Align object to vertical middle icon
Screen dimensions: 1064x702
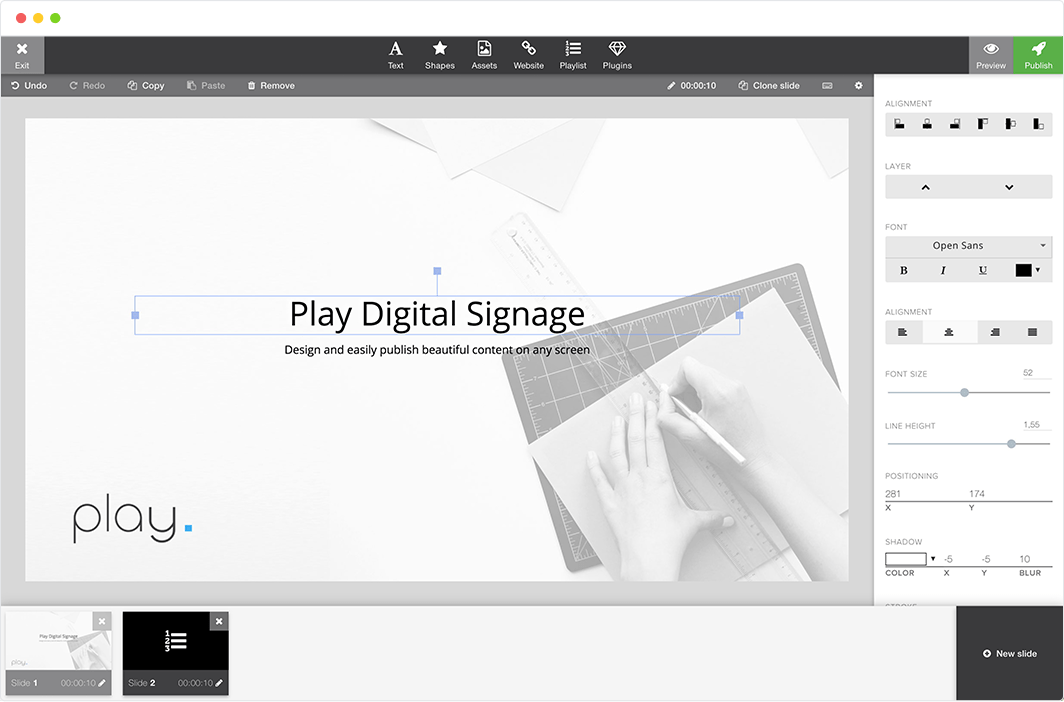pyautogui.click(x=1010, y=124)
